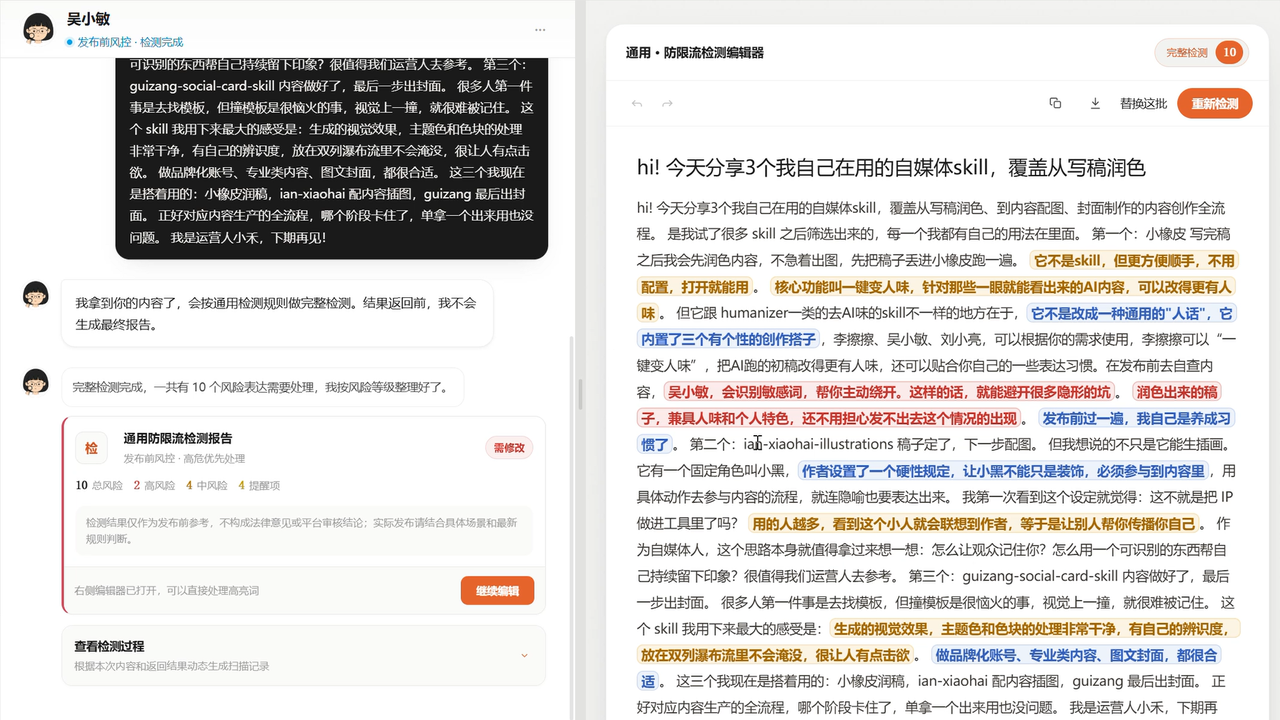Screen dimensions: 1280x720
Task: Click the 4 中风险 count in report
Action: (207, 485)
